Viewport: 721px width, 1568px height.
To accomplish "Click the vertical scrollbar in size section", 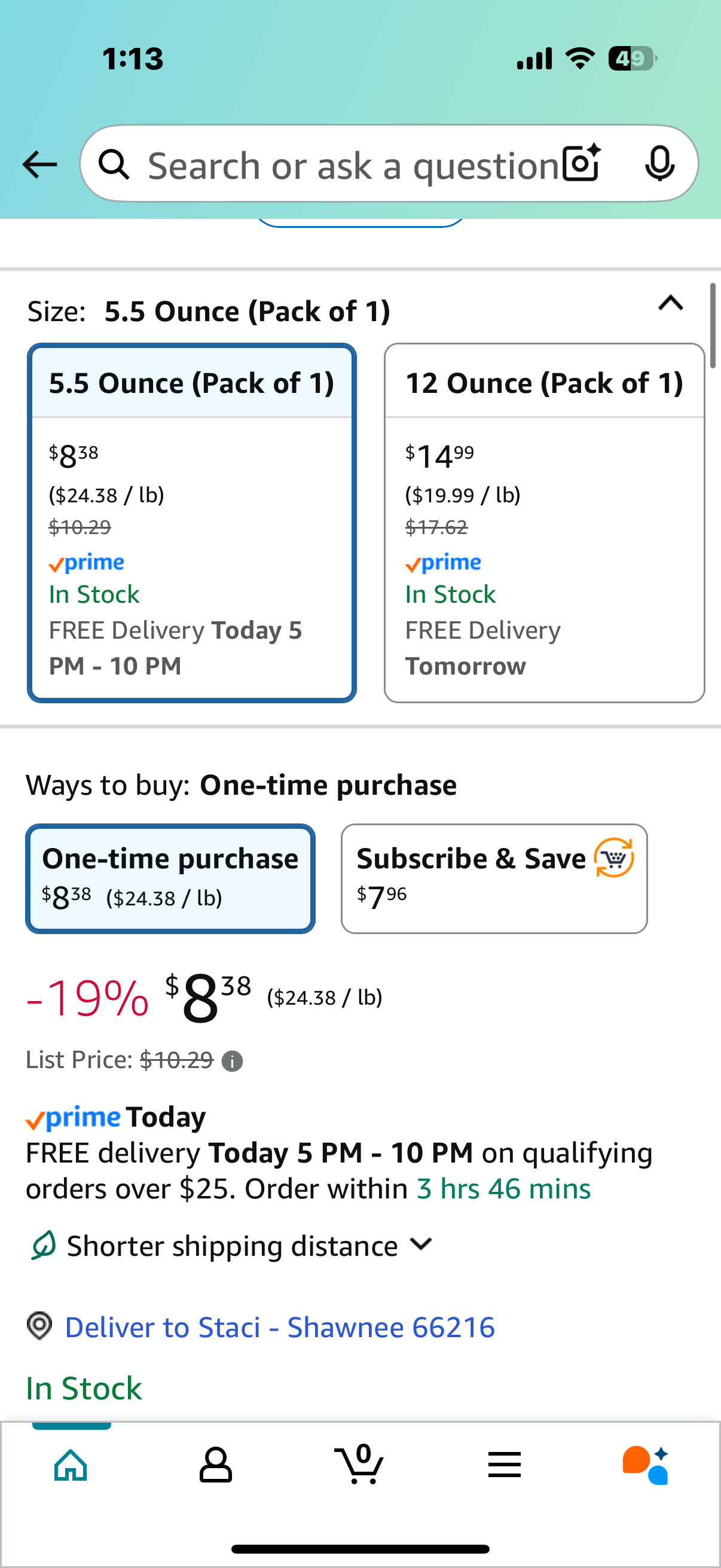I will (x=713, y=326).
